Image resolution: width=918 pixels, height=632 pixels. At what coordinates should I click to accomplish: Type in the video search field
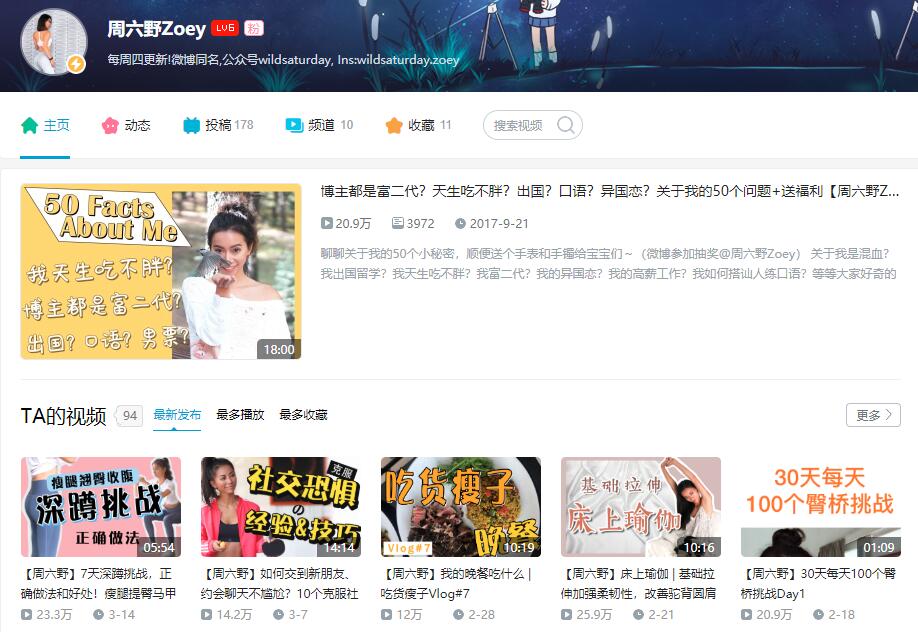[520, 125]
